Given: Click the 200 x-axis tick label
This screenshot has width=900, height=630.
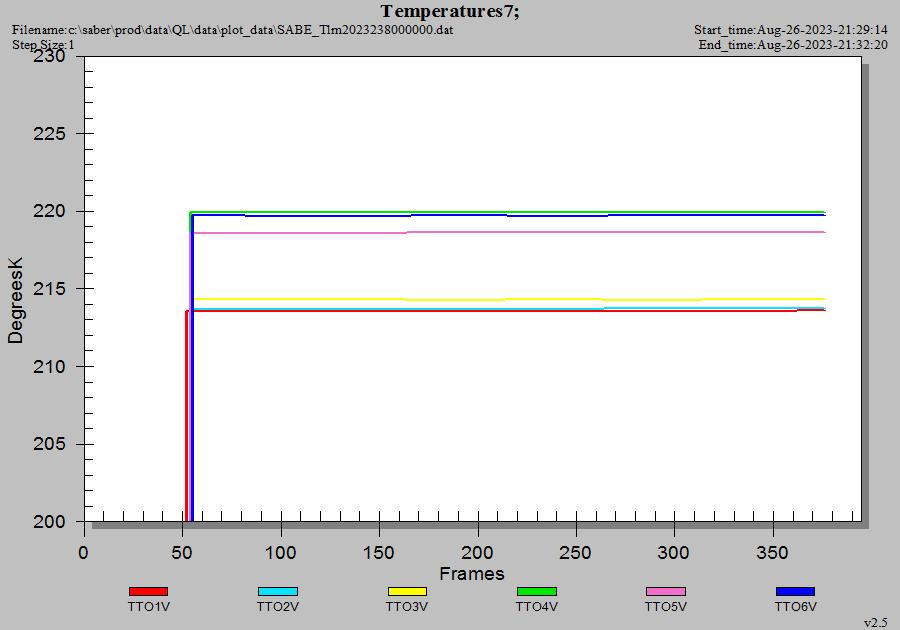Looking at the screenshot, I should (x=477, y=553).
